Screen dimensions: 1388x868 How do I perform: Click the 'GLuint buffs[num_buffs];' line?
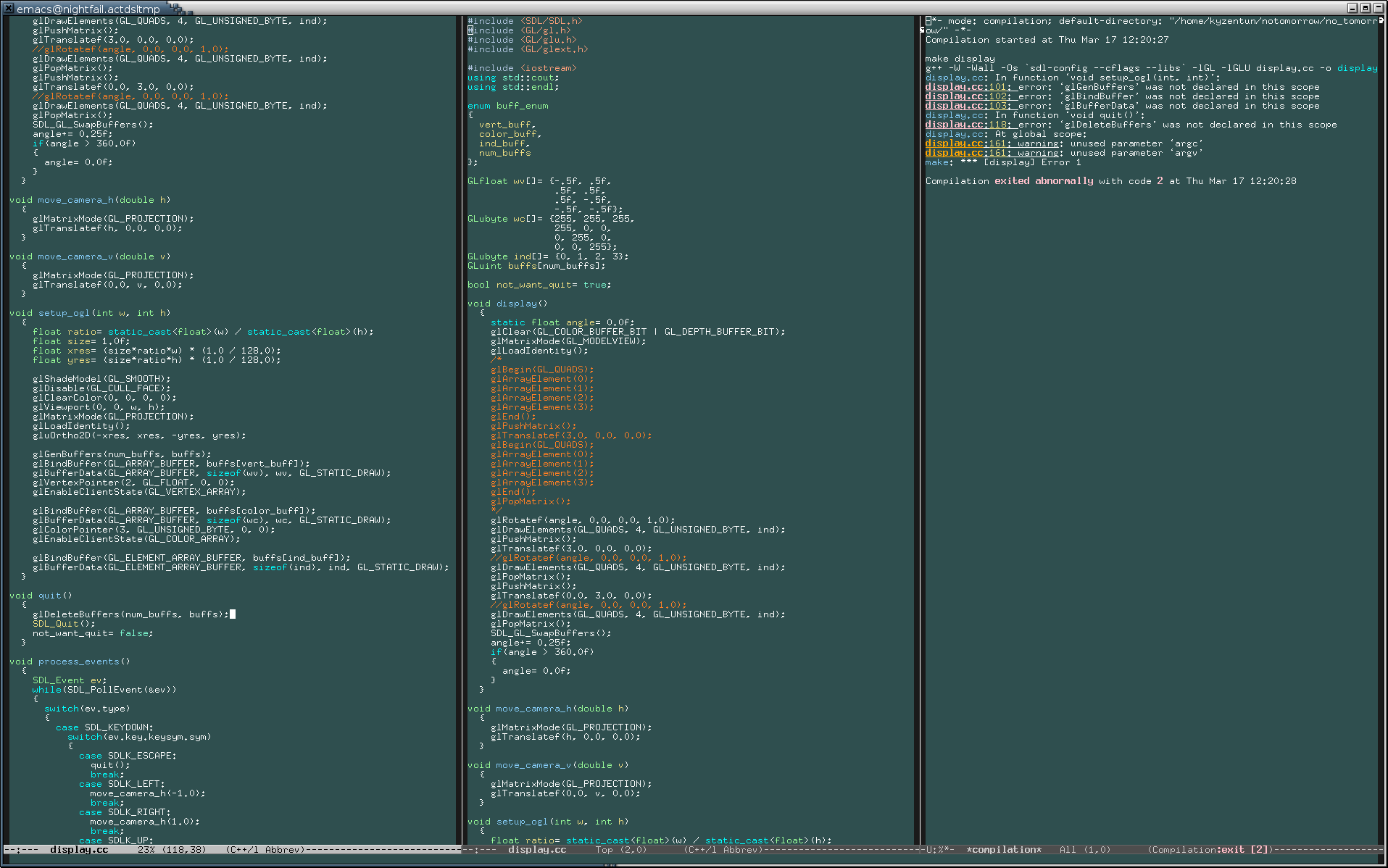(x=536, y=266)
